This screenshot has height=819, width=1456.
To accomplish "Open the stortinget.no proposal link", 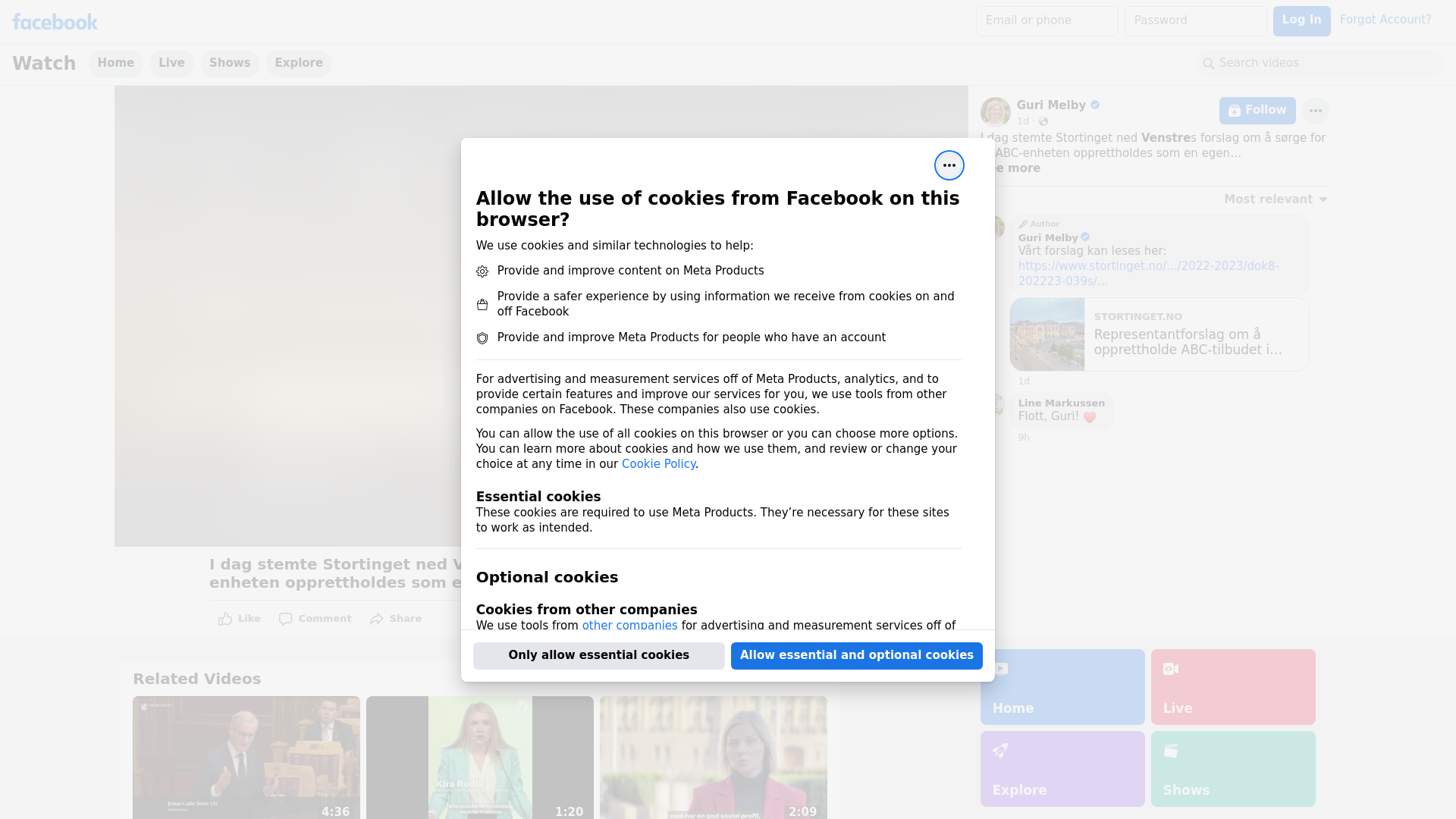I will (x=1148, y=274).
